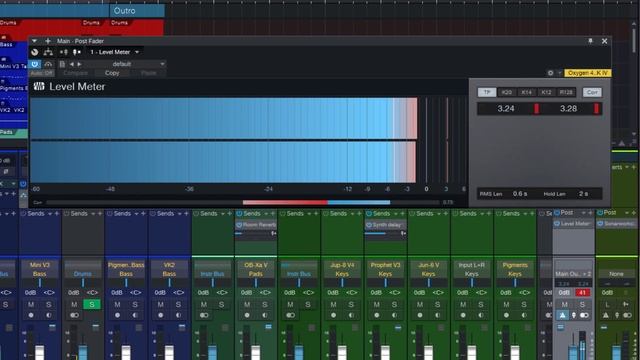Screen dimensions: 640x360
Task: Toggle the metronome icon on Main channel
Action: pyautogui.click(x=562, y=315)
